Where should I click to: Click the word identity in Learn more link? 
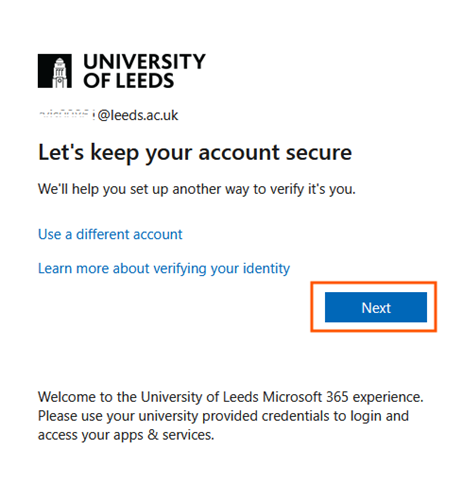266,268
